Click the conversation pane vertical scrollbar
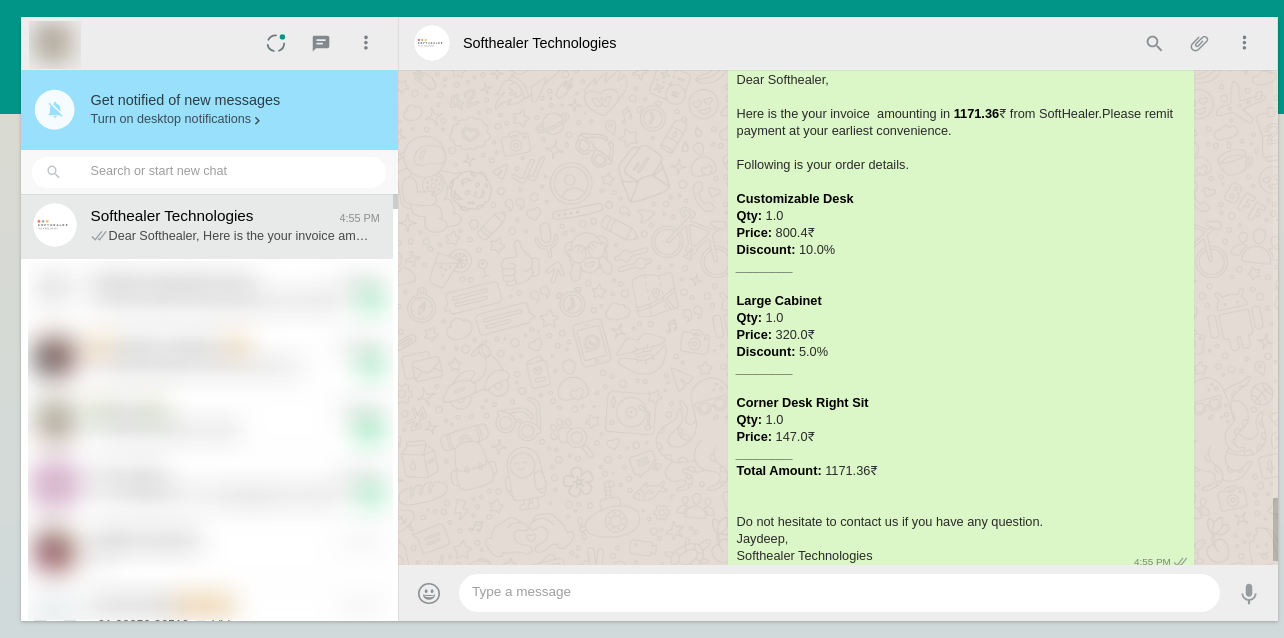 click(1275, 529)
